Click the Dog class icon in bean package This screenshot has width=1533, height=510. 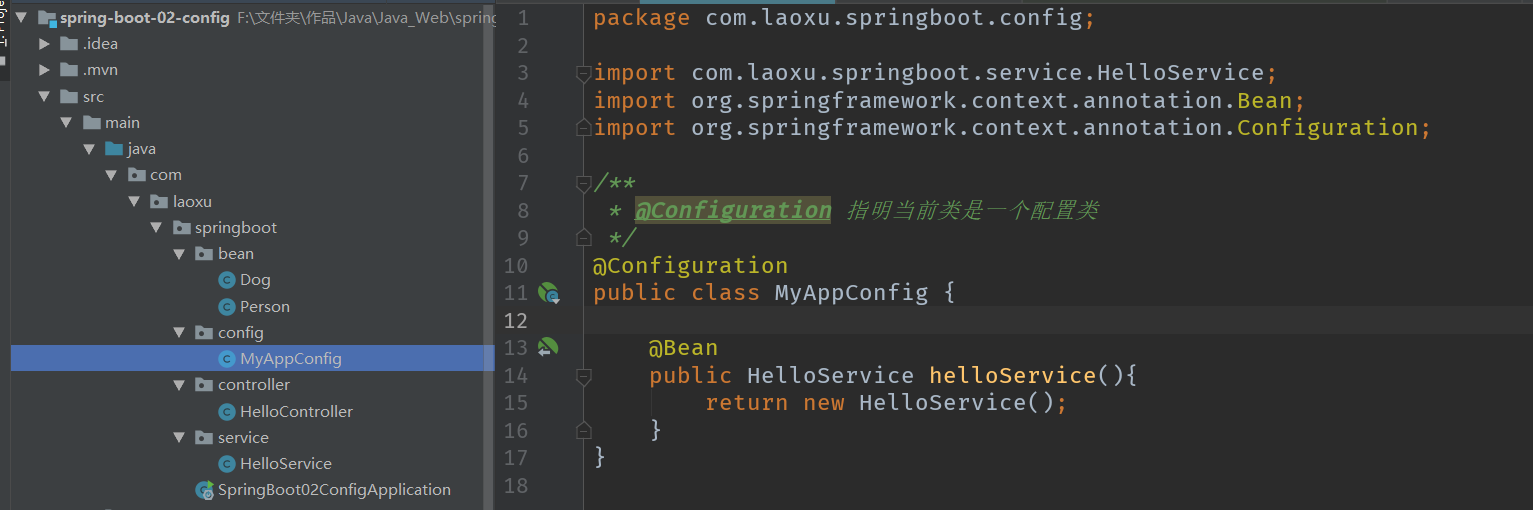tap(227, 280)
